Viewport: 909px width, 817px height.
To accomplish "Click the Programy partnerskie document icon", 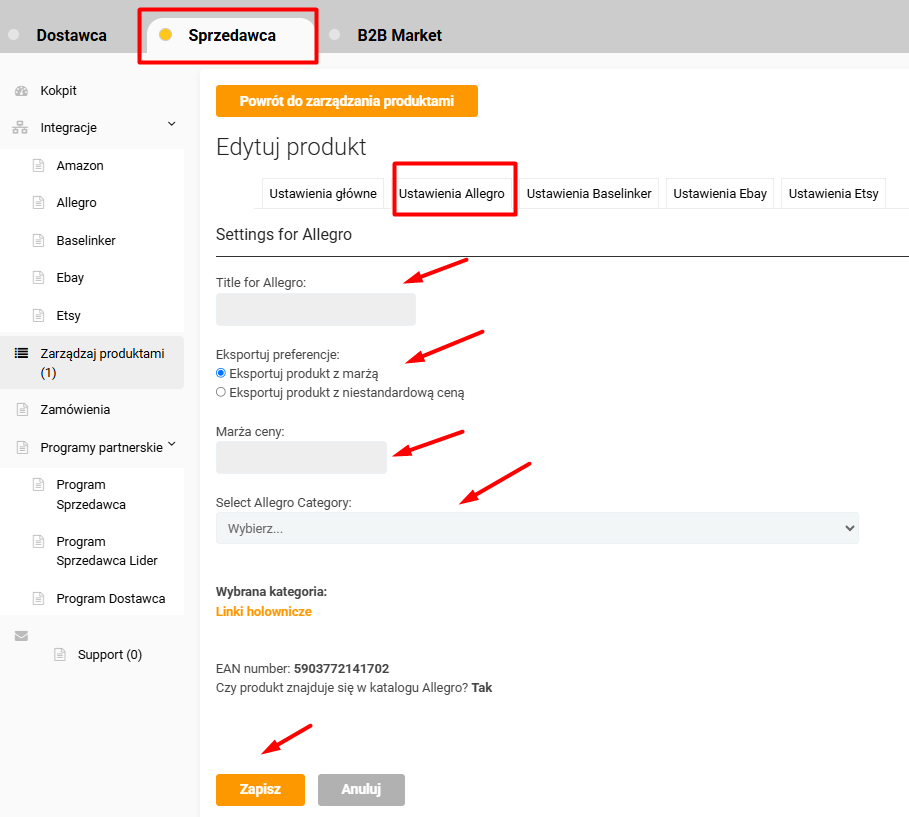I will click(x=21, y=448).
